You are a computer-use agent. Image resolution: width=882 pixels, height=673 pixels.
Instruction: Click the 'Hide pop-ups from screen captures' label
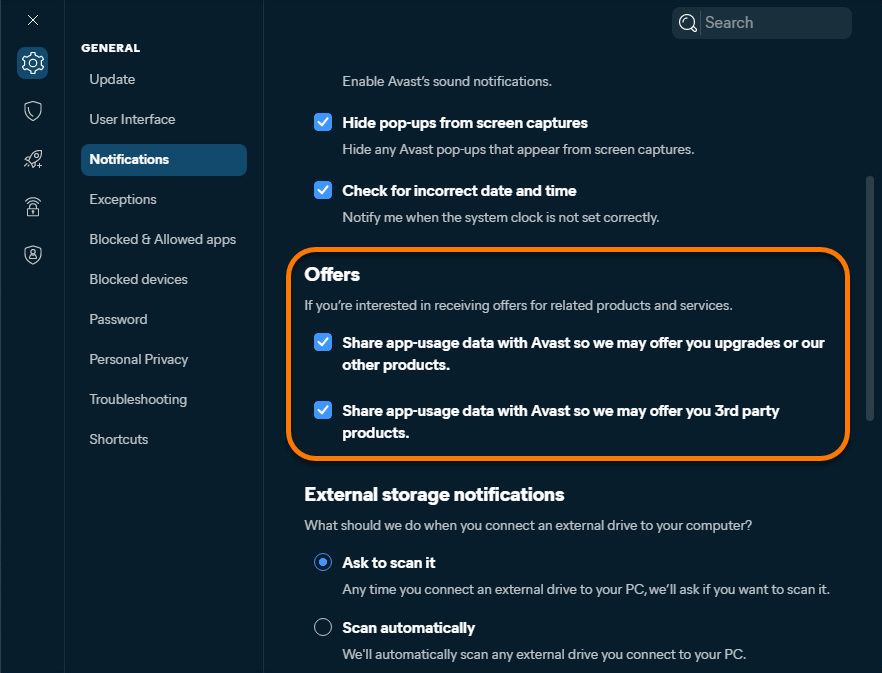click(465, 123)
